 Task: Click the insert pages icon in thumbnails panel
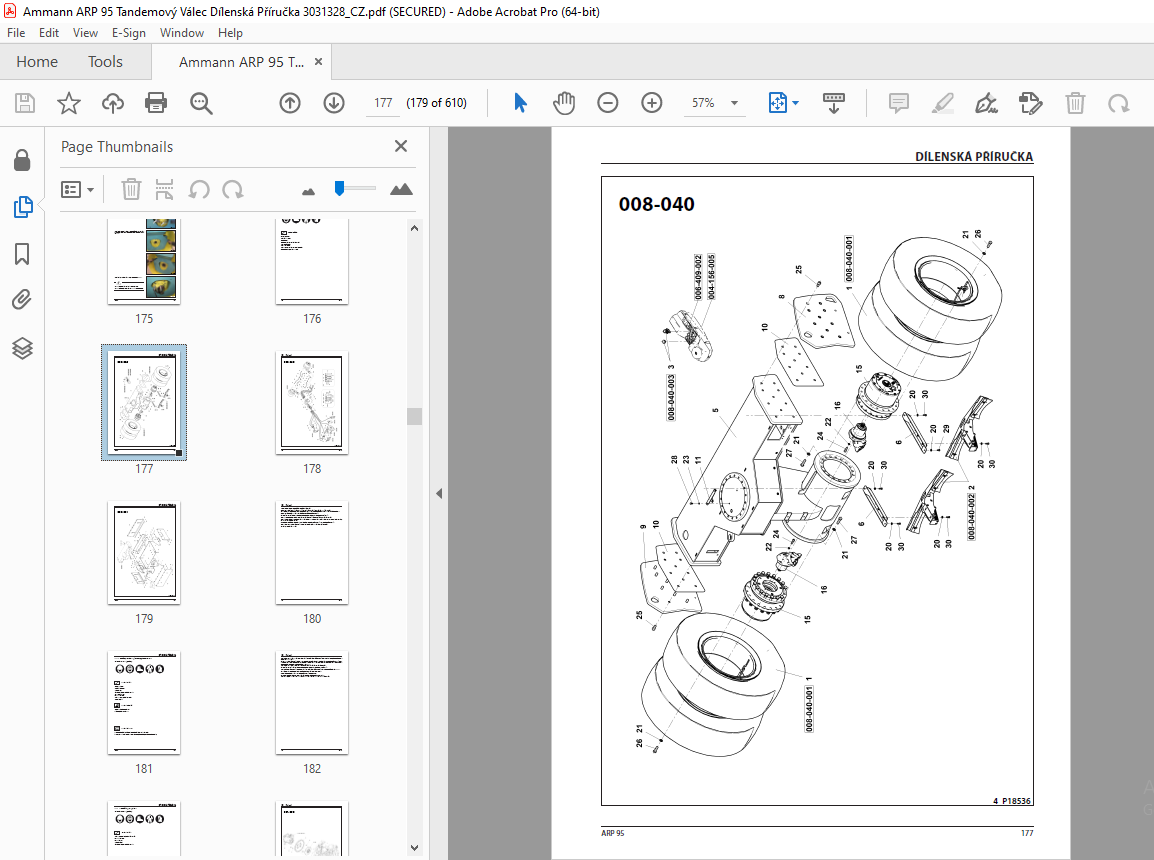pyautogui.click(x=164, y=190)
